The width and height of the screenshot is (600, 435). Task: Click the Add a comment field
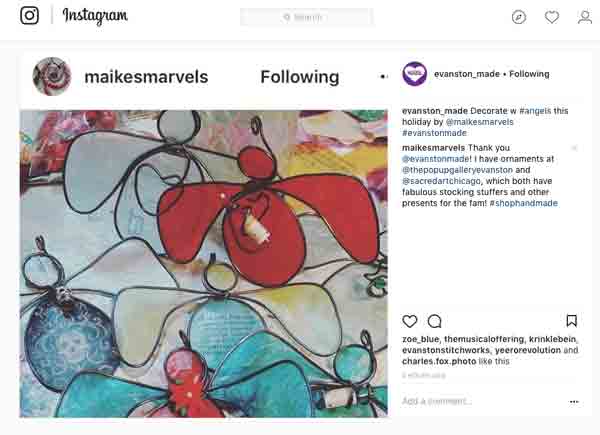click(x=480, y=401)
